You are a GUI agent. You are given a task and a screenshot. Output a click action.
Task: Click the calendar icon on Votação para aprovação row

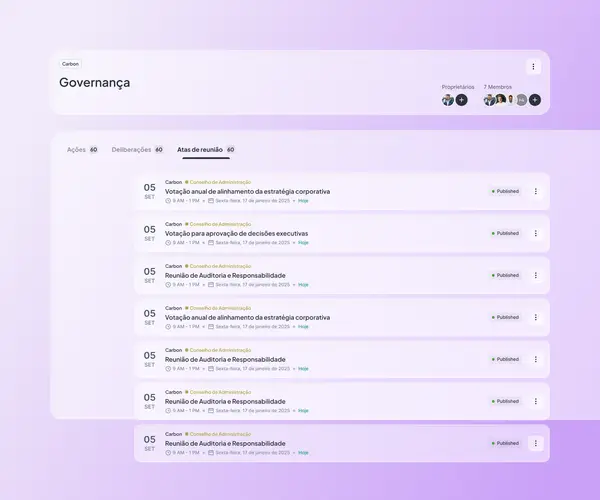point(211,243)
